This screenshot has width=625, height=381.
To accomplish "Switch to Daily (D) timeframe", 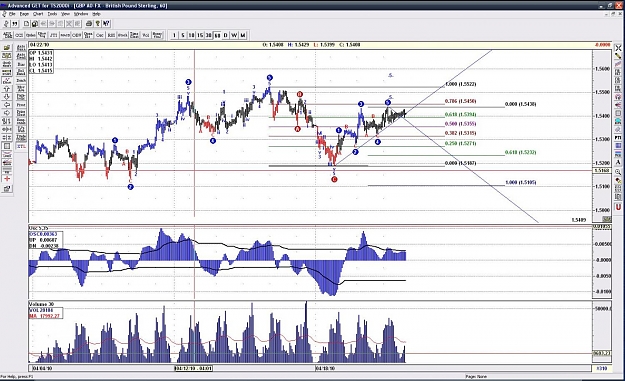I will (226, 35).
